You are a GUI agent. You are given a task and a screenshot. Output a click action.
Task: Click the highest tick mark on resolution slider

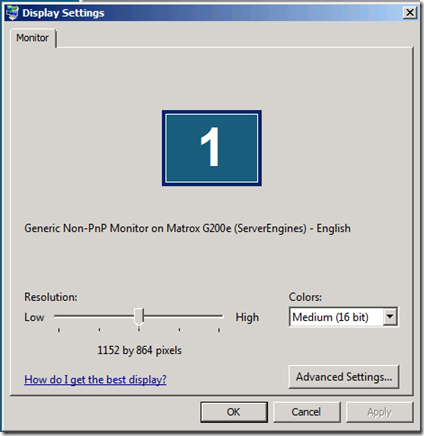click(x=219, y=330)
